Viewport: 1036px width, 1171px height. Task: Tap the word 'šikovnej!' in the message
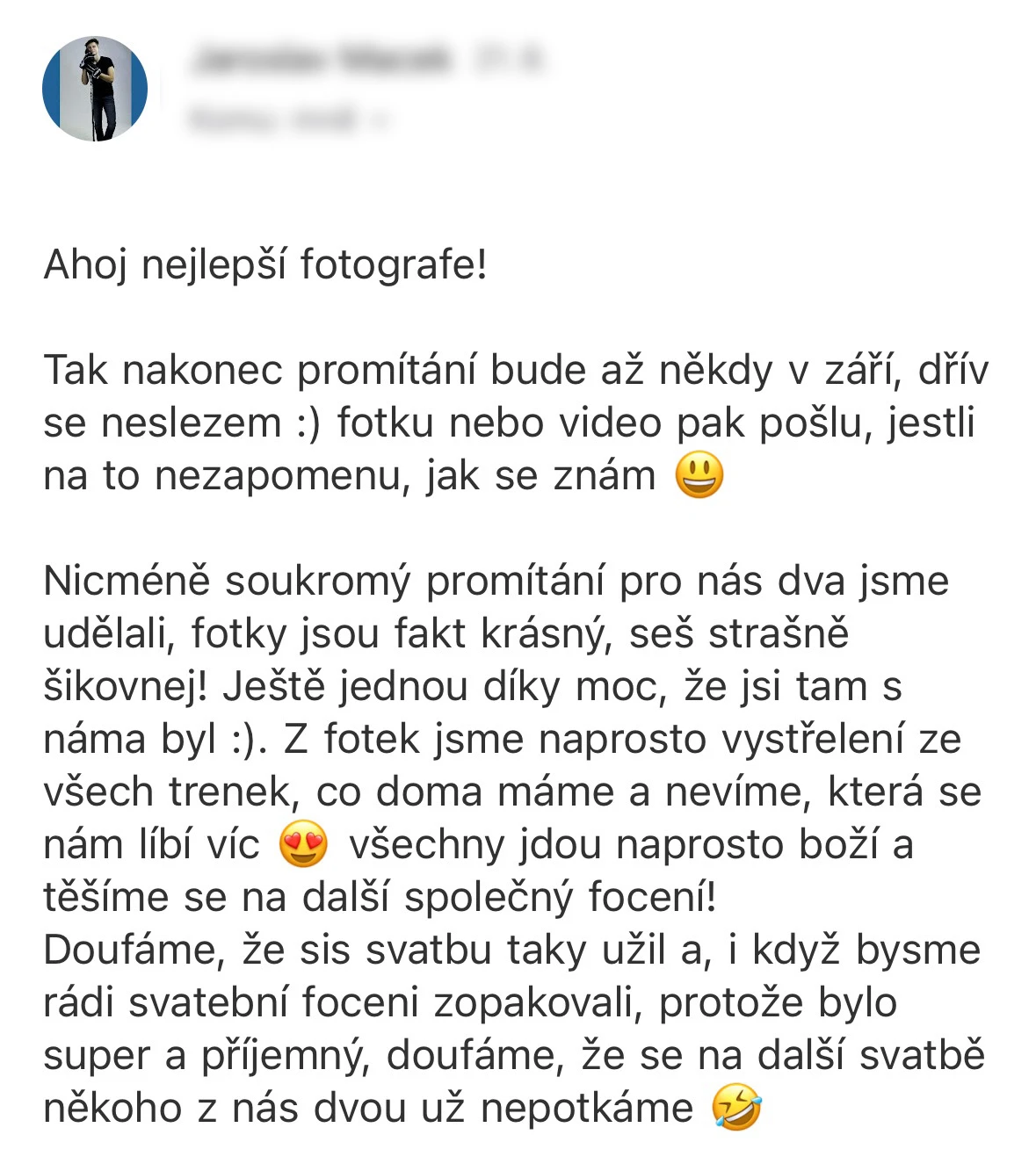tap(126, 686)
